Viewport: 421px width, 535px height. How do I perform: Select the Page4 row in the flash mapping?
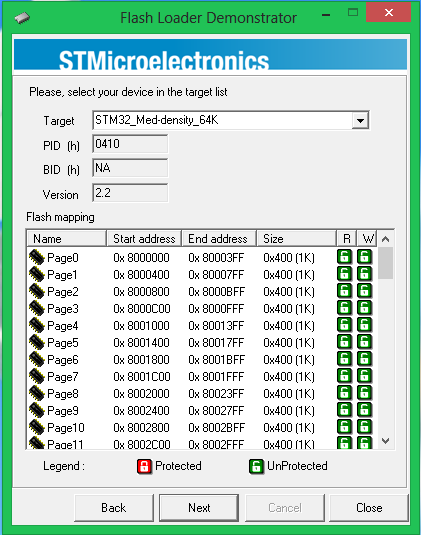click(x=202, y=325)
